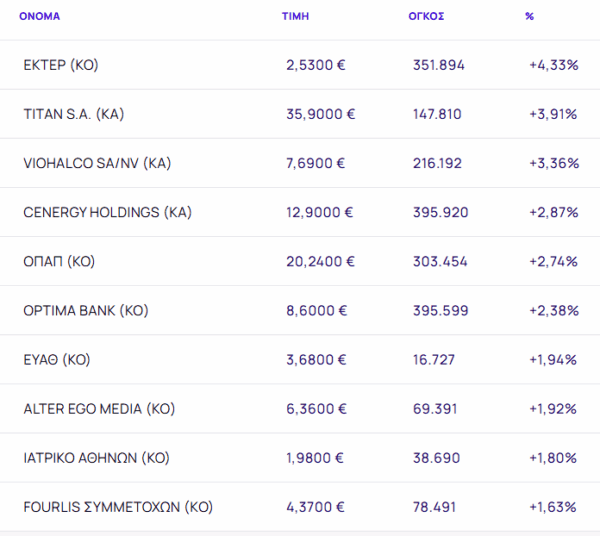Select the TITAN S.A. (ΚΑ) stock
Viewport: 600px width, 536px height.
point(73,114)
